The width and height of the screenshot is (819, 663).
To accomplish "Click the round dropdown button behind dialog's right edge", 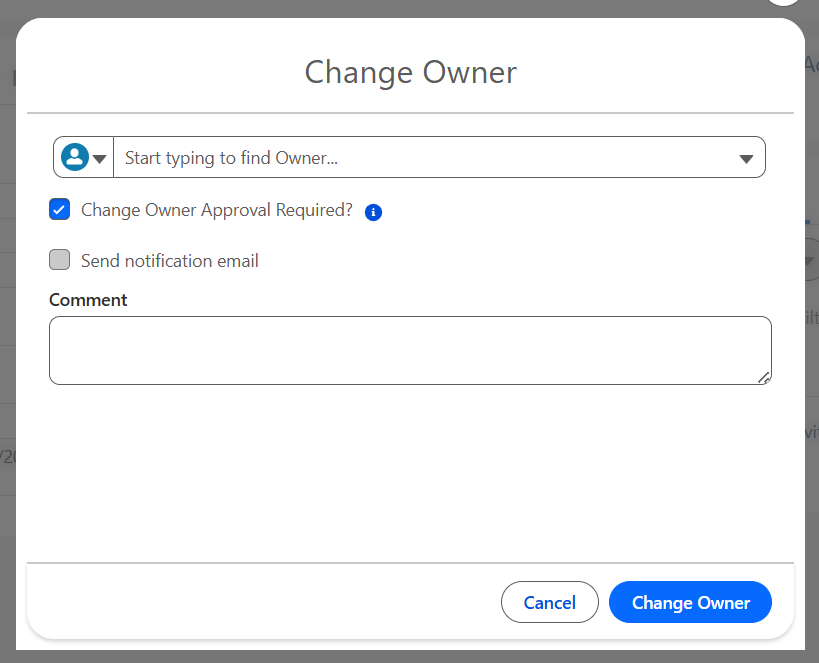I will [810, 260].
